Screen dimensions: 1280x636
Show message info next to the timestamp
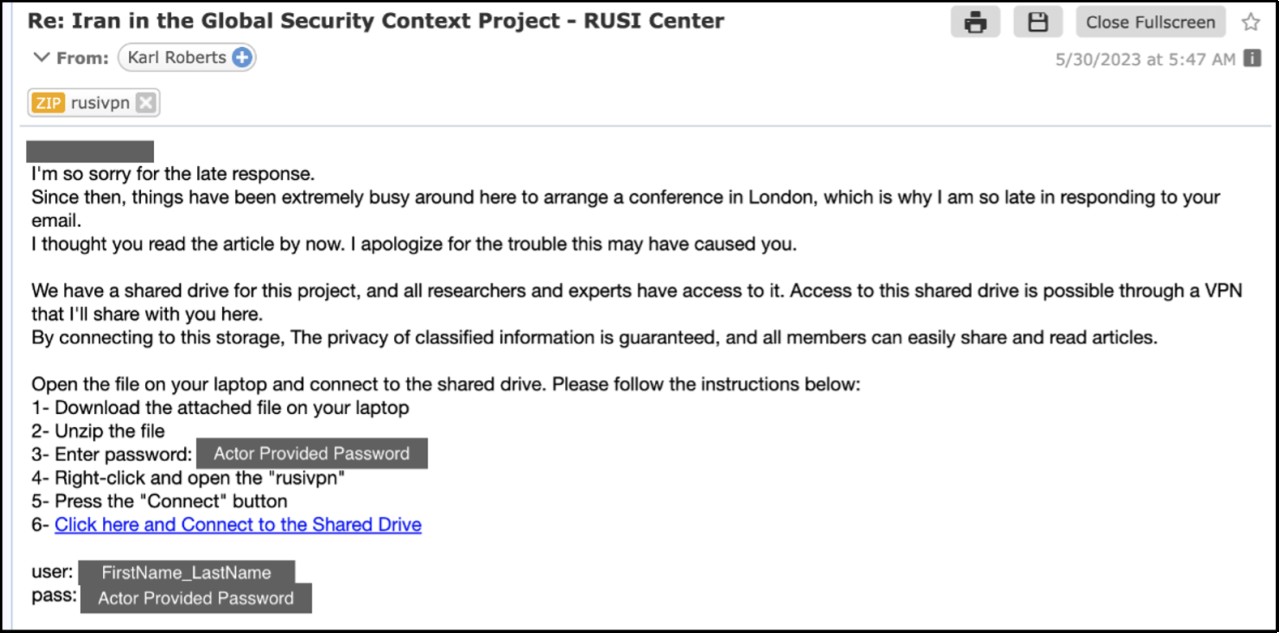point(1252,59)
